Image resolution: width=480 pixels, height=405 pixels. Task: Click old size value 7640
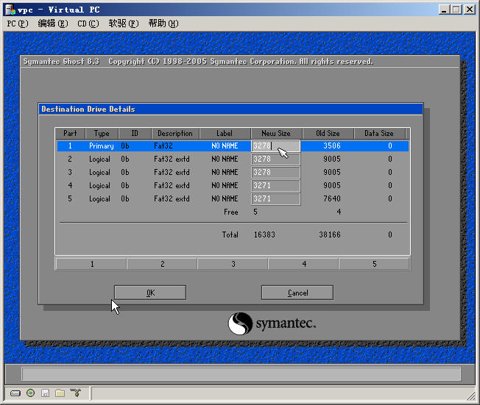(x=332, y=199)
